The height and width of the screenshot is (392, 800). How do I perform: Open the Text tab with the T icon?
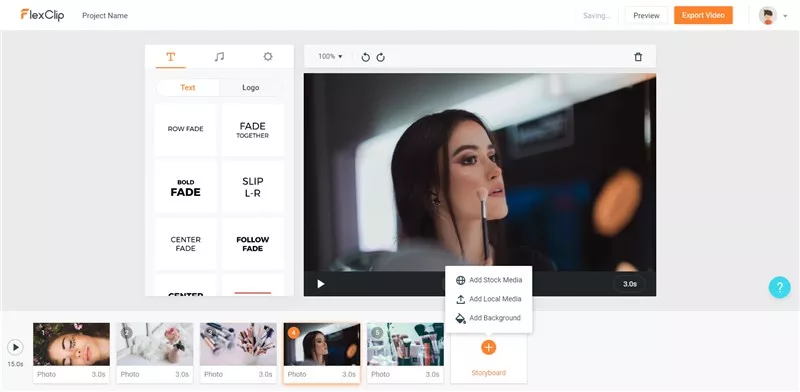(x=170, y=57)
